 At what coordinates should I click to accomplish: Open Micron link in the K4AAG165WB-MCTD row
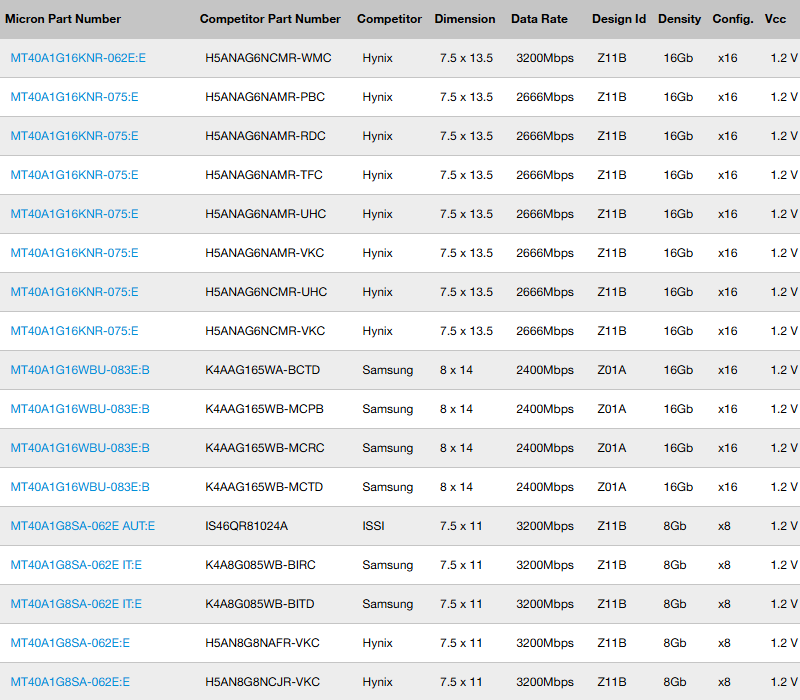coord(80,487)
